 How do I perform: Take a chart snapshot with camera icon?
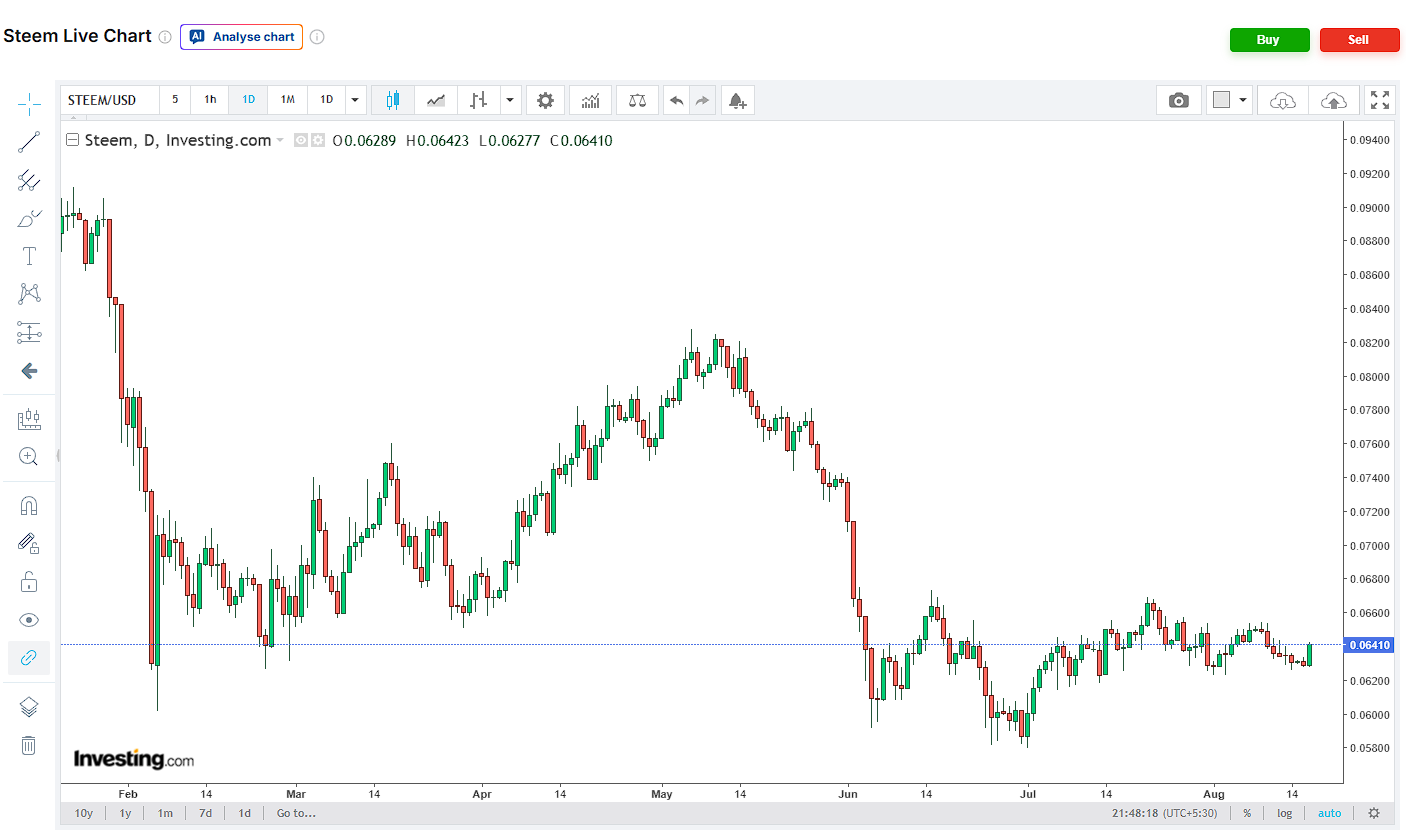coord(1179,100)
